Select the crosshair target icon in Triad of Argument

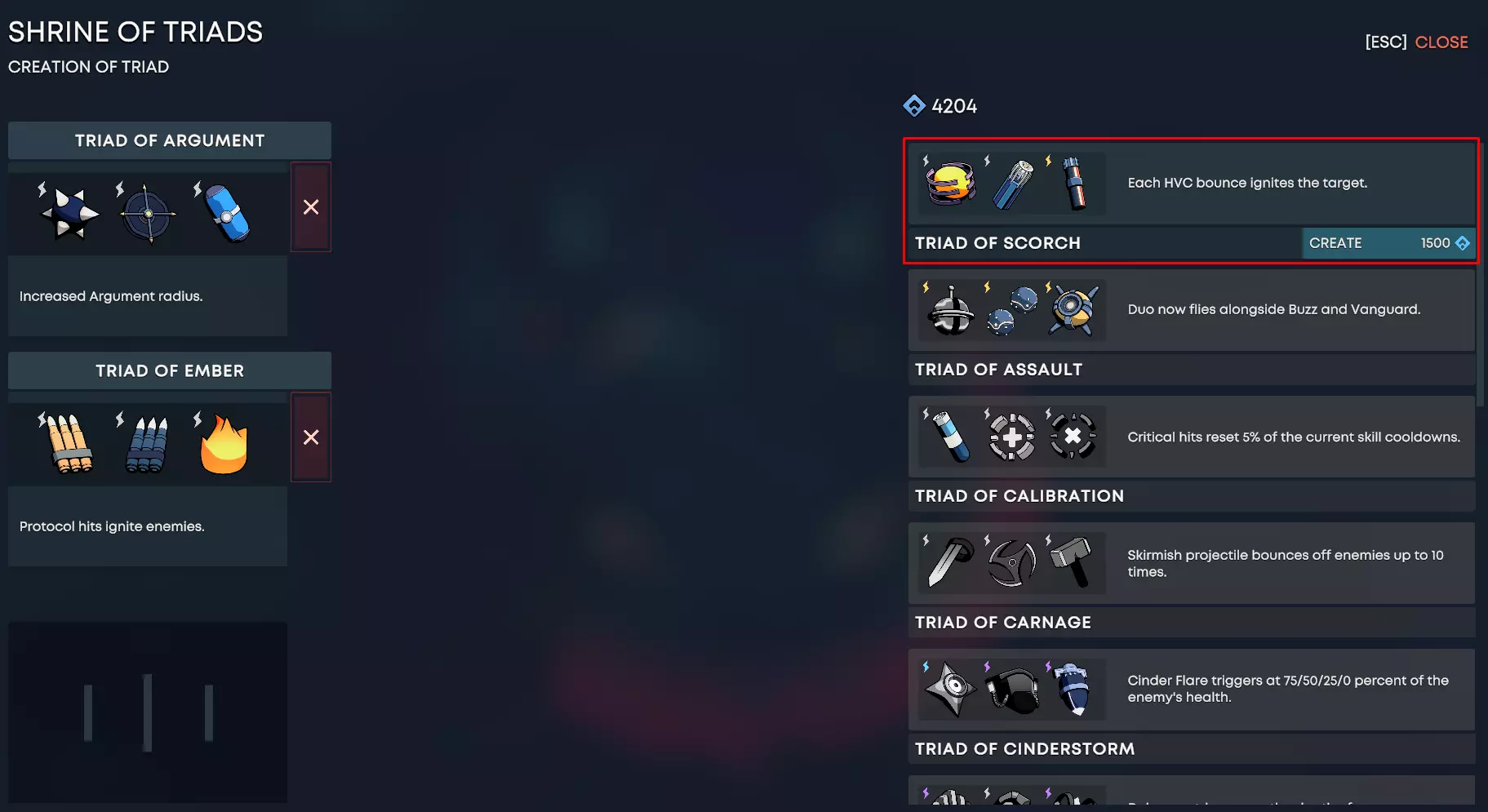(147, 214)
